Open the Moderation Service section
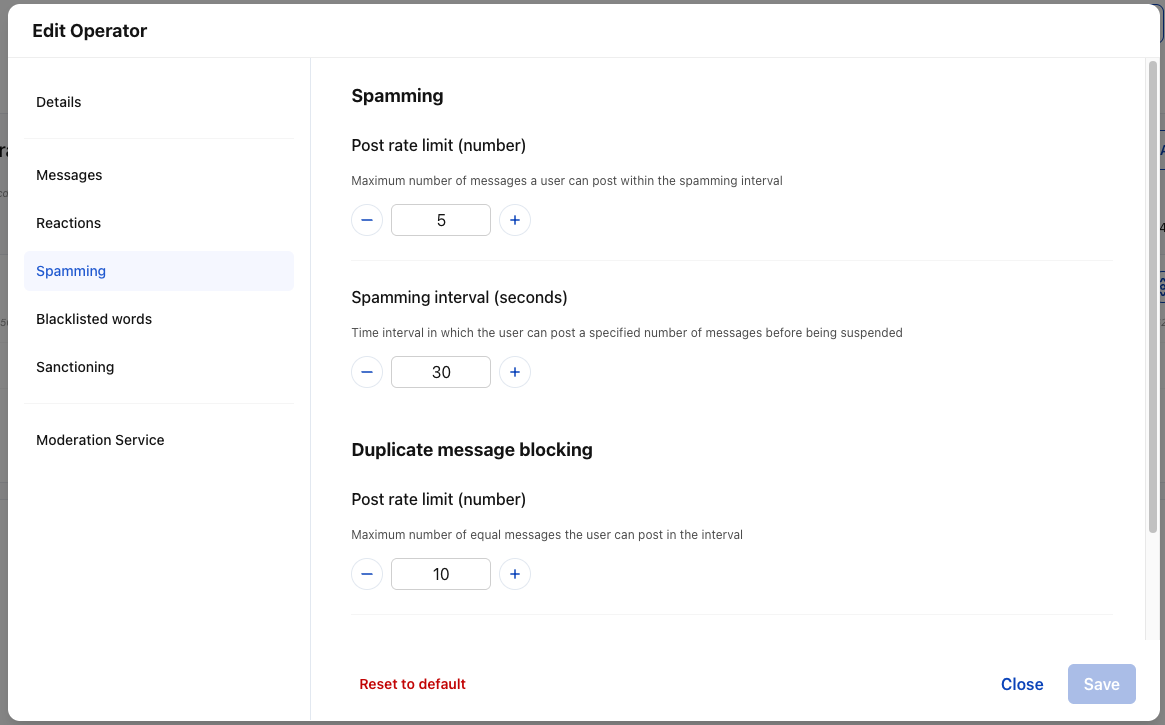The height and width of the screenshot is (725, 1165). pyautogui.click(x=100, y=440)
